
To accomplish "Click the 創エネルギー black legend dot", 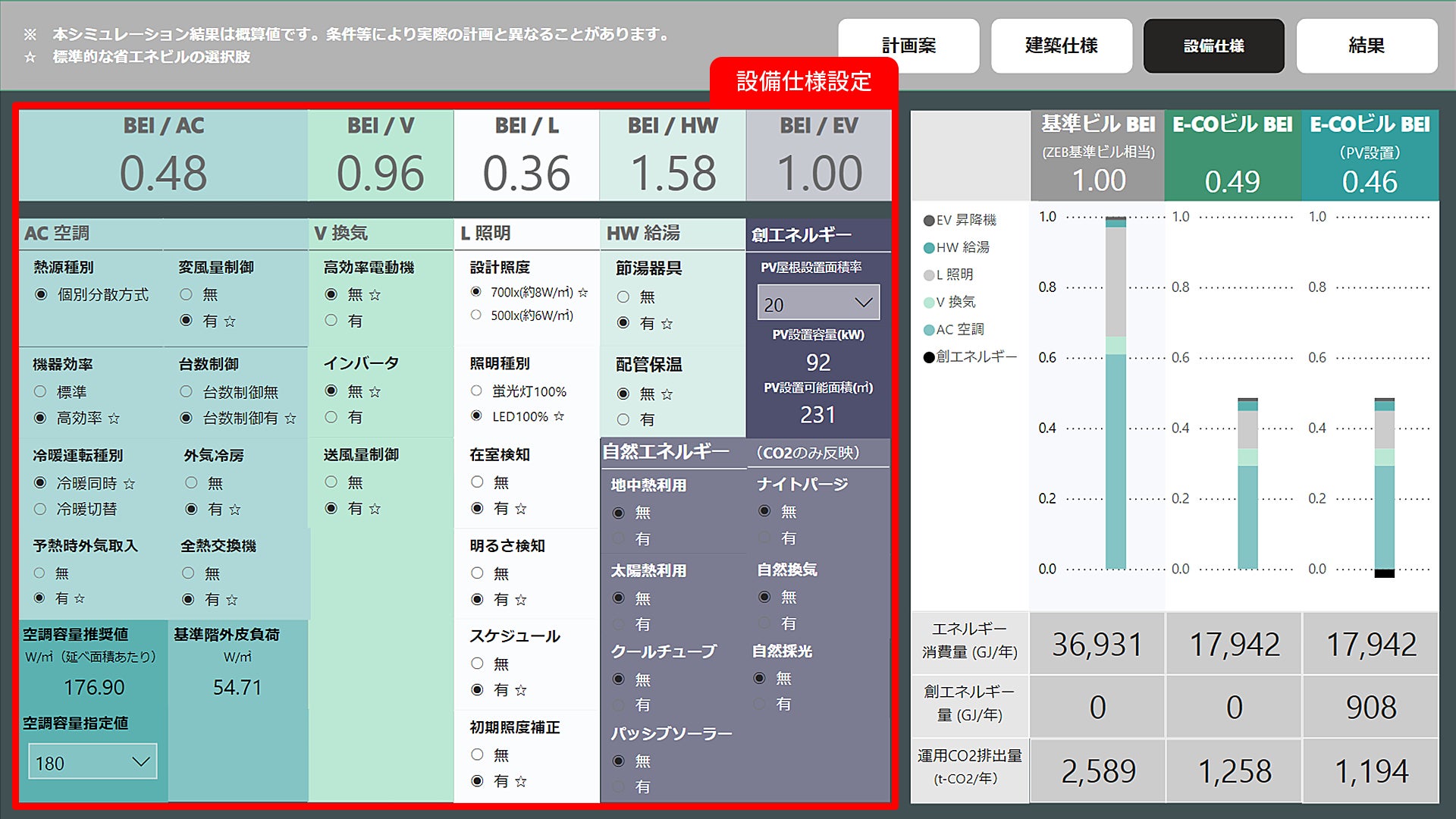I will (928, 356).
